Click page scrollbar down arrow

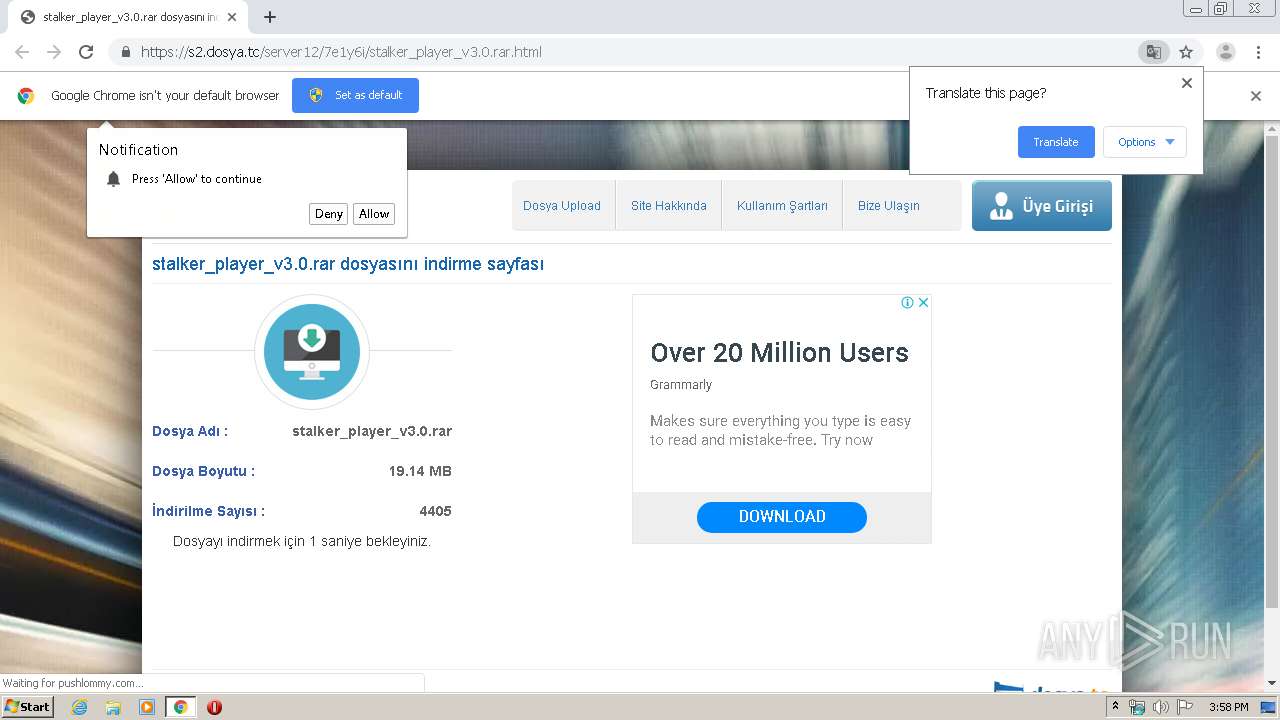click(1272, 683)
